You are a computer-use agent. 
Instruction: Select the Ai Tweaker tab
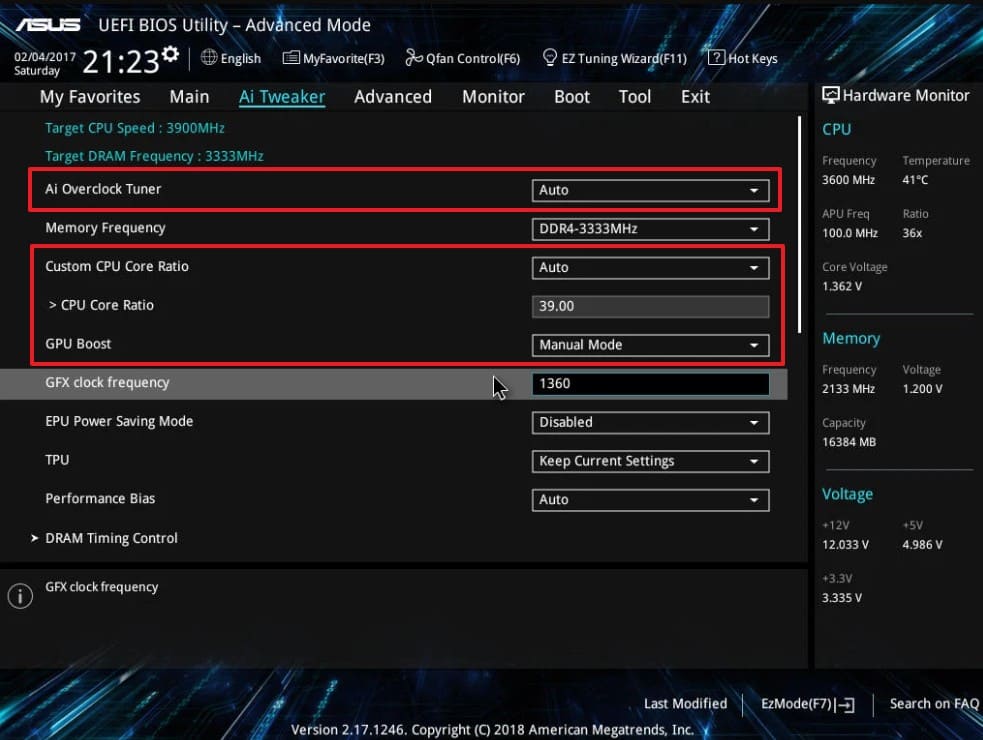(x=282, y=97)
